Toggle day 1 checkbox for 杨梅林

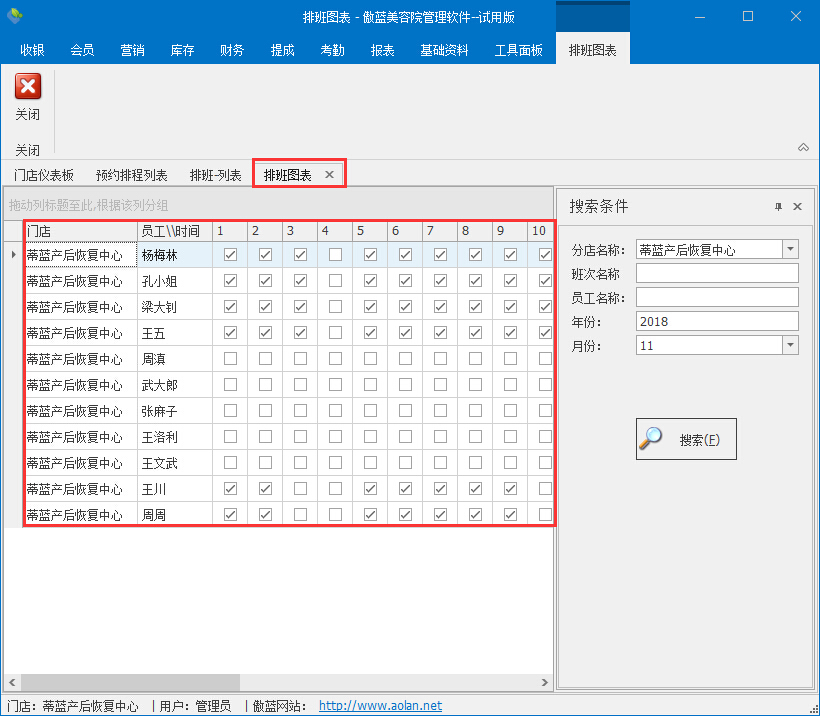point(231,255)
